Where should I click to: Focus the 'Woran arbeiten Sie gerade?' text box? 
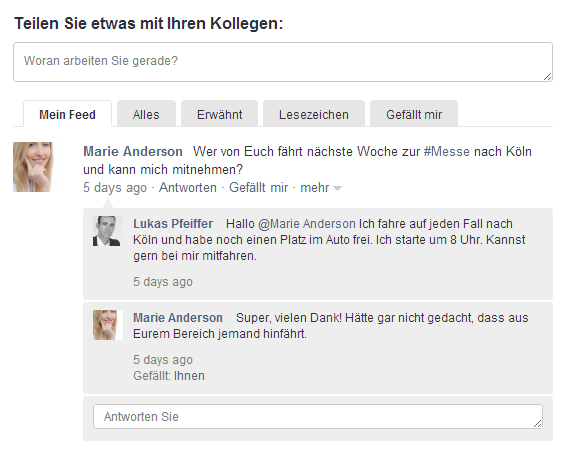click(x=283, y=62)
